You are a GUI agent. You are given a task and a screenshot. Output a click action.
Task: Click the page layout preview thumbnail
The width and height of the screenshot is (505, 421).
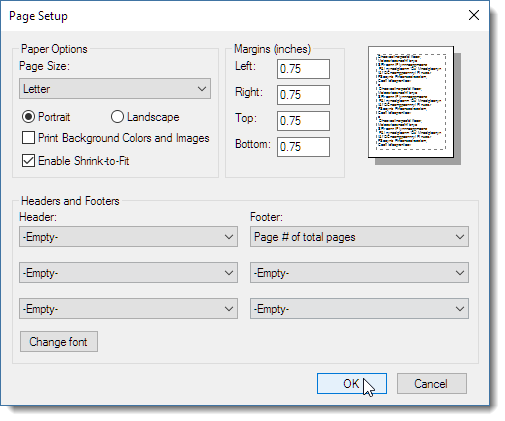click(x=411, y=102)
